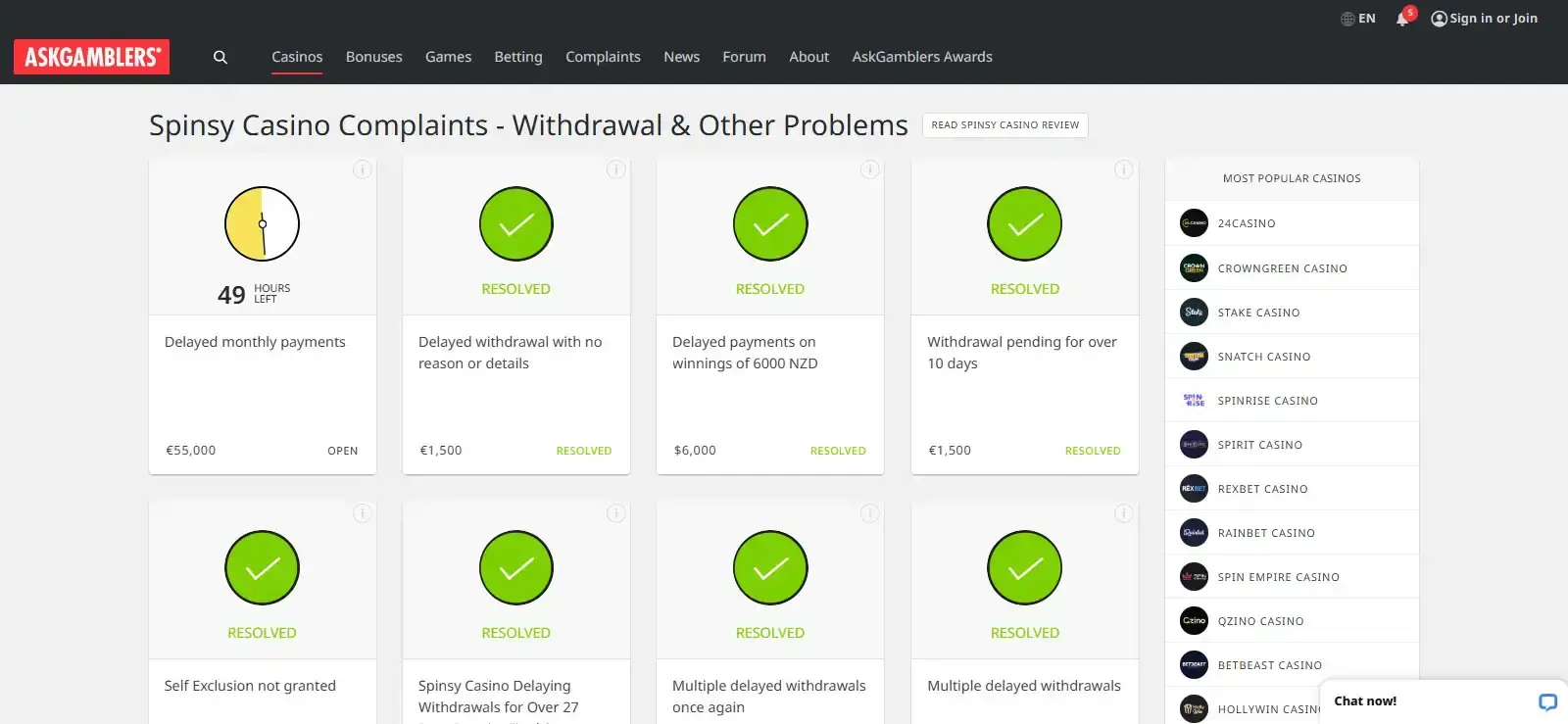Image resolution: width=1568 pixels, height=724 pixels.
Task: Click Rexbet Casino logo icon
Action: point(1194,488)
